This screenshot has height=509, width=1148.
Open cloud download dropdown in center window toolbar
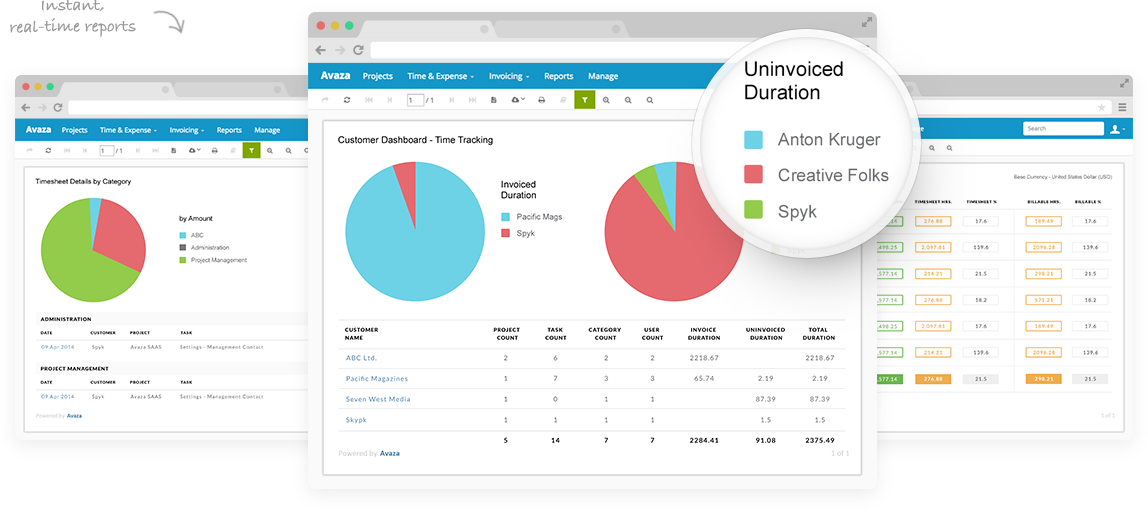click(x=518, y=100)
